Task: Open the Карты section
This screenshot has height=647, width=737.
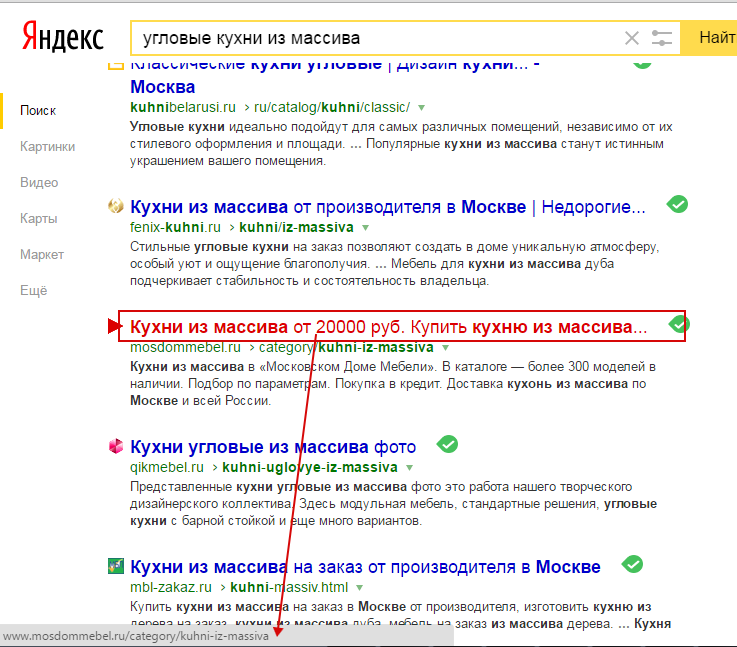Action: (37, 219)
